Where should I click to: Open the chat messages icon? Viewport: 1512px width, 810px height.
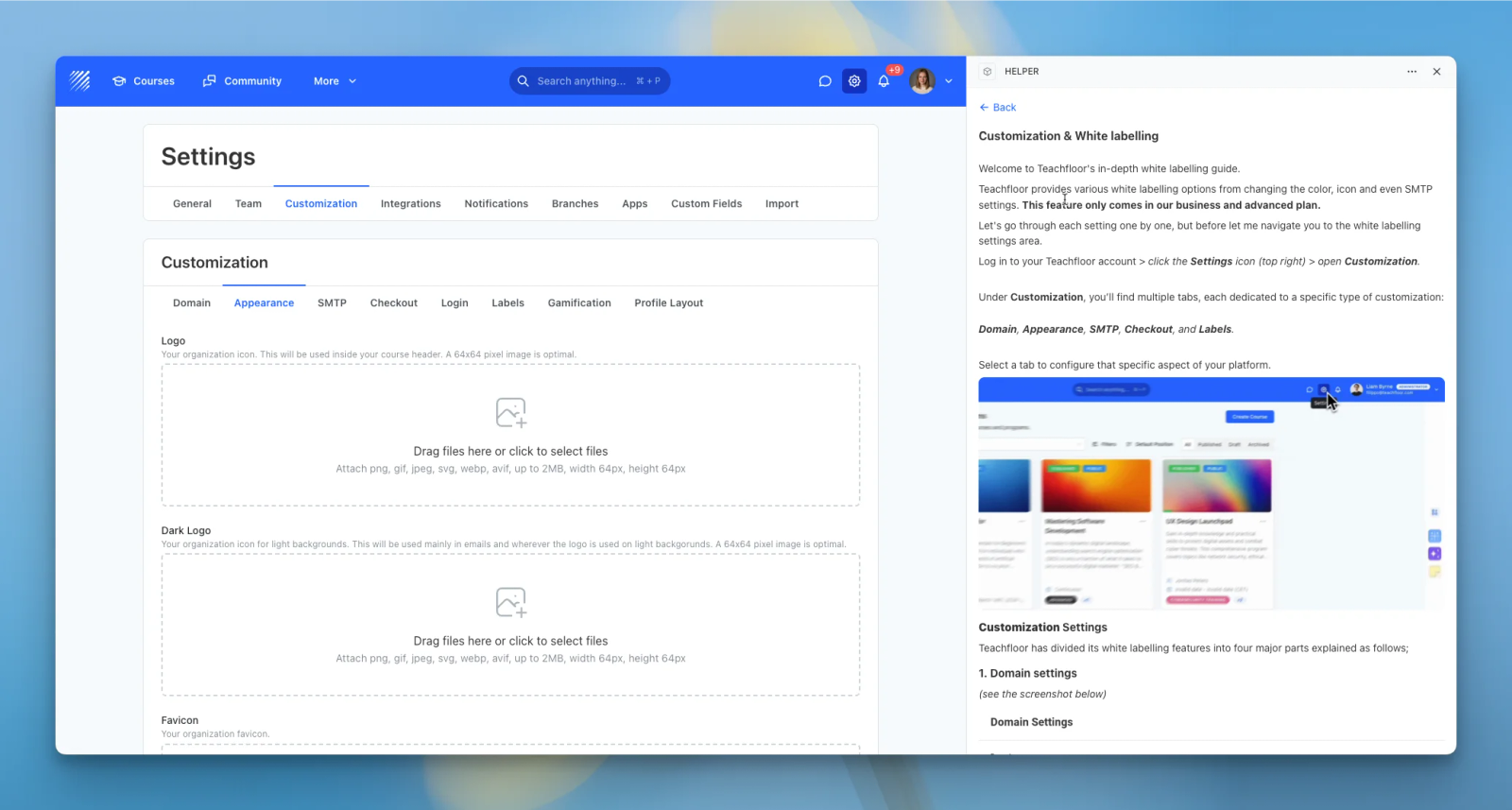click(x=825, y=81)
